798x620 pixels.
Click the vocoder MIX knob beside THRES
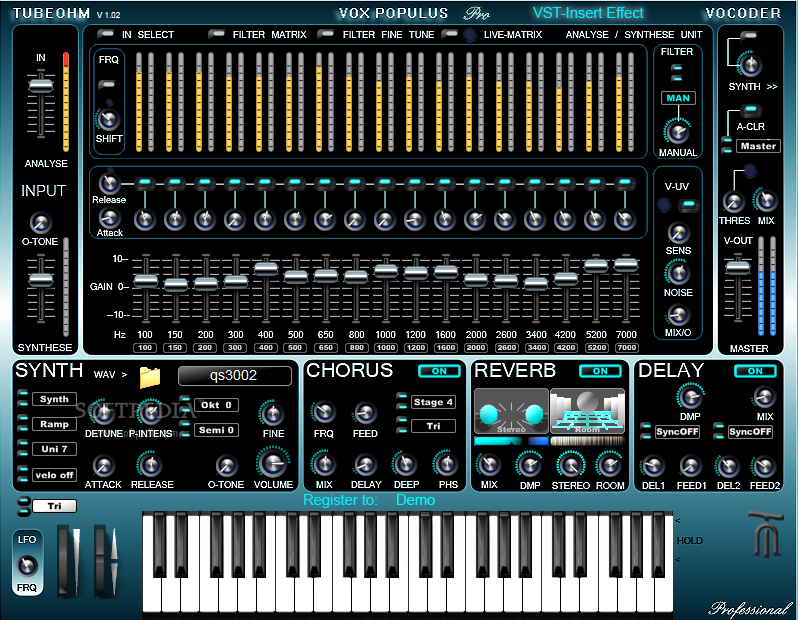click(766, 201)
